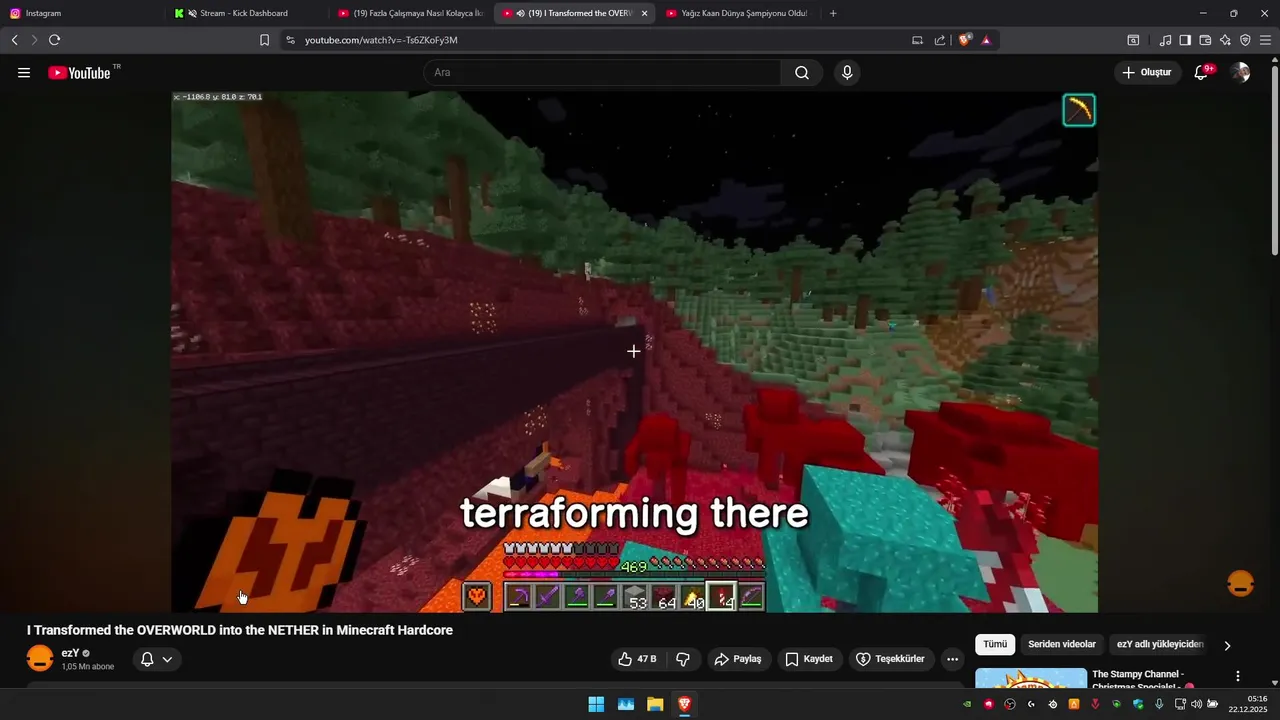1280x720 pixels.
Task: Open The Stampy Channel Christmas Specials title
Action: pyautogui.click(x=1143, y=680)
